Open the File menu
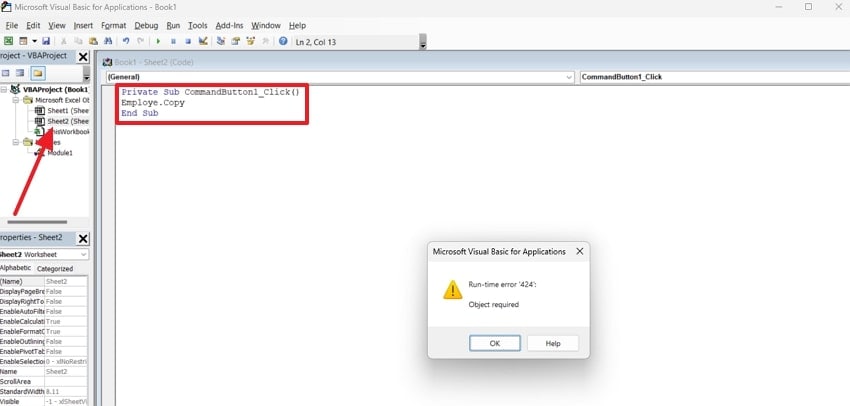850x406 pixels. [x=11, y=25]
